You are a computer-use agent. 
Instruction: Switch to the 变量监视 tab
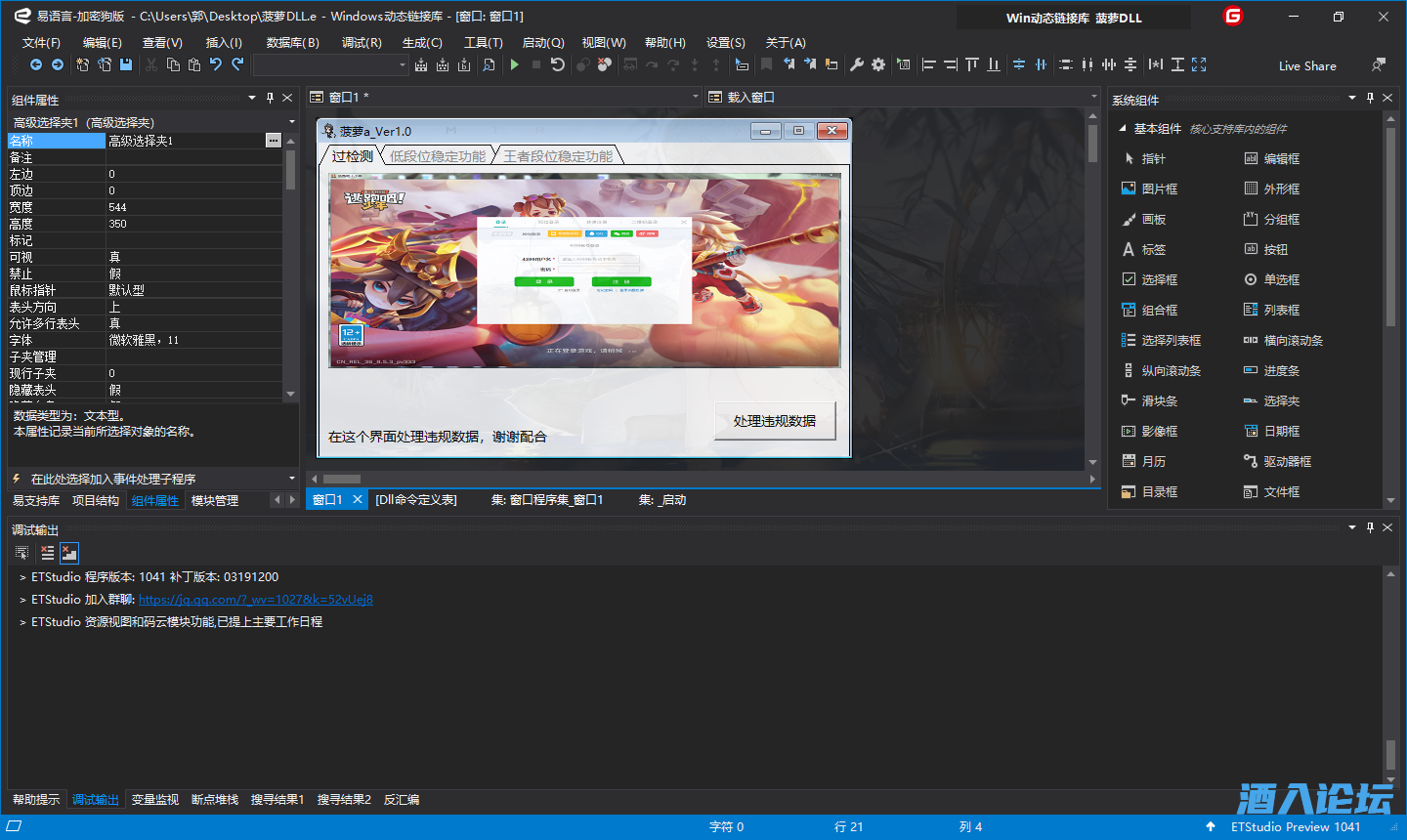(x=155, y=799)
